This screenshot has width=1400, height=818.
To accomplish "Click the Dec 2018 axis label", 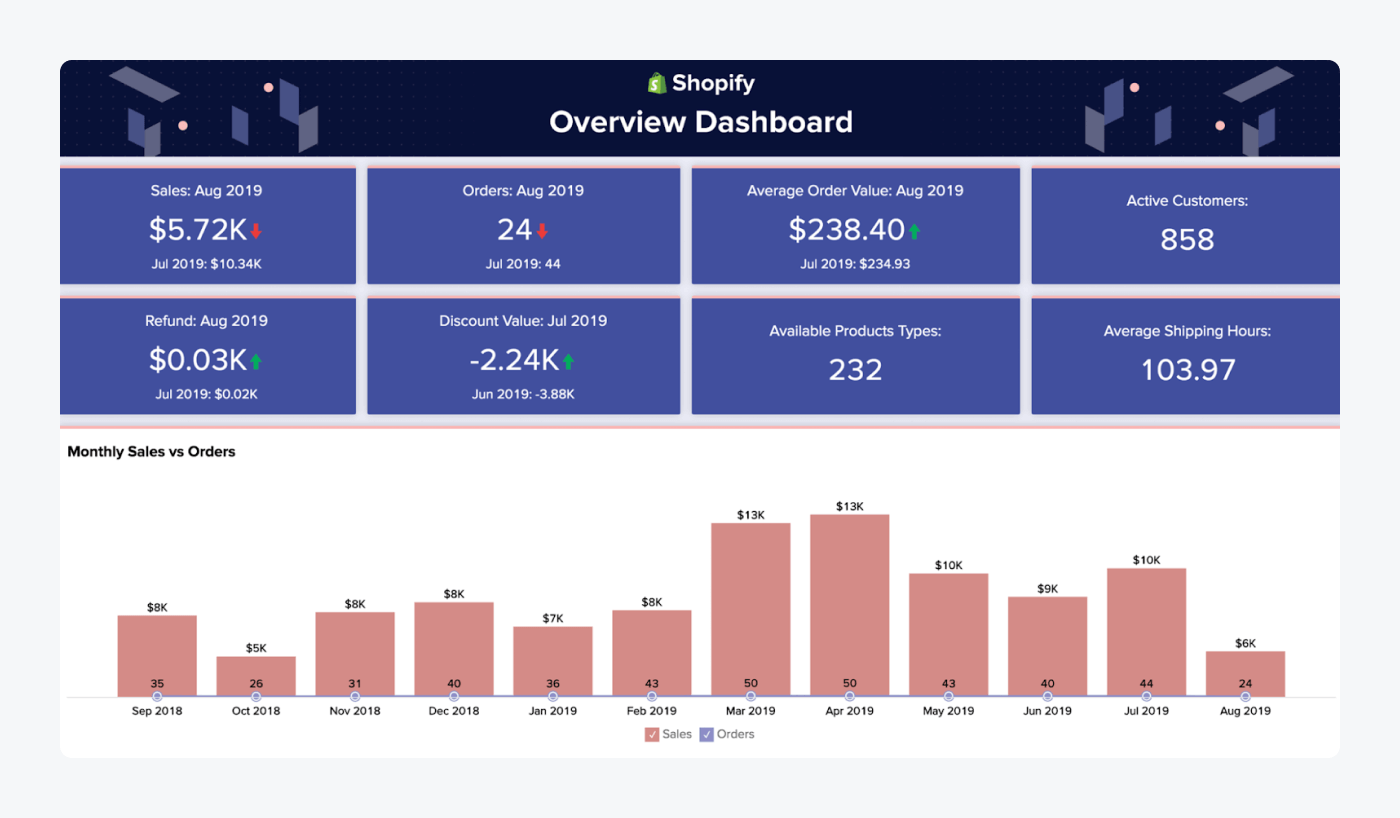I will [454, 711].
